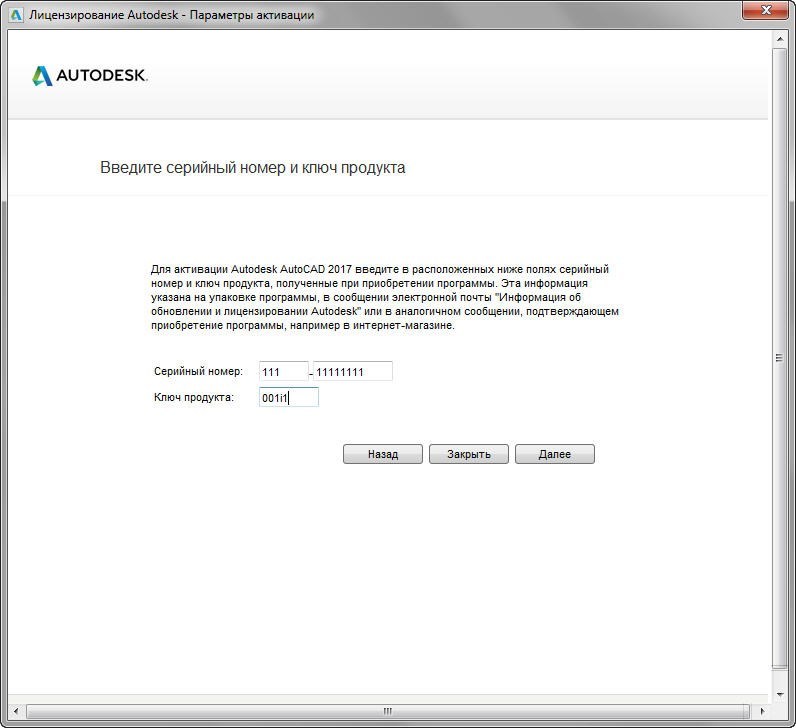
Task: Focus the first serial number field
Action: click(283, 371)
